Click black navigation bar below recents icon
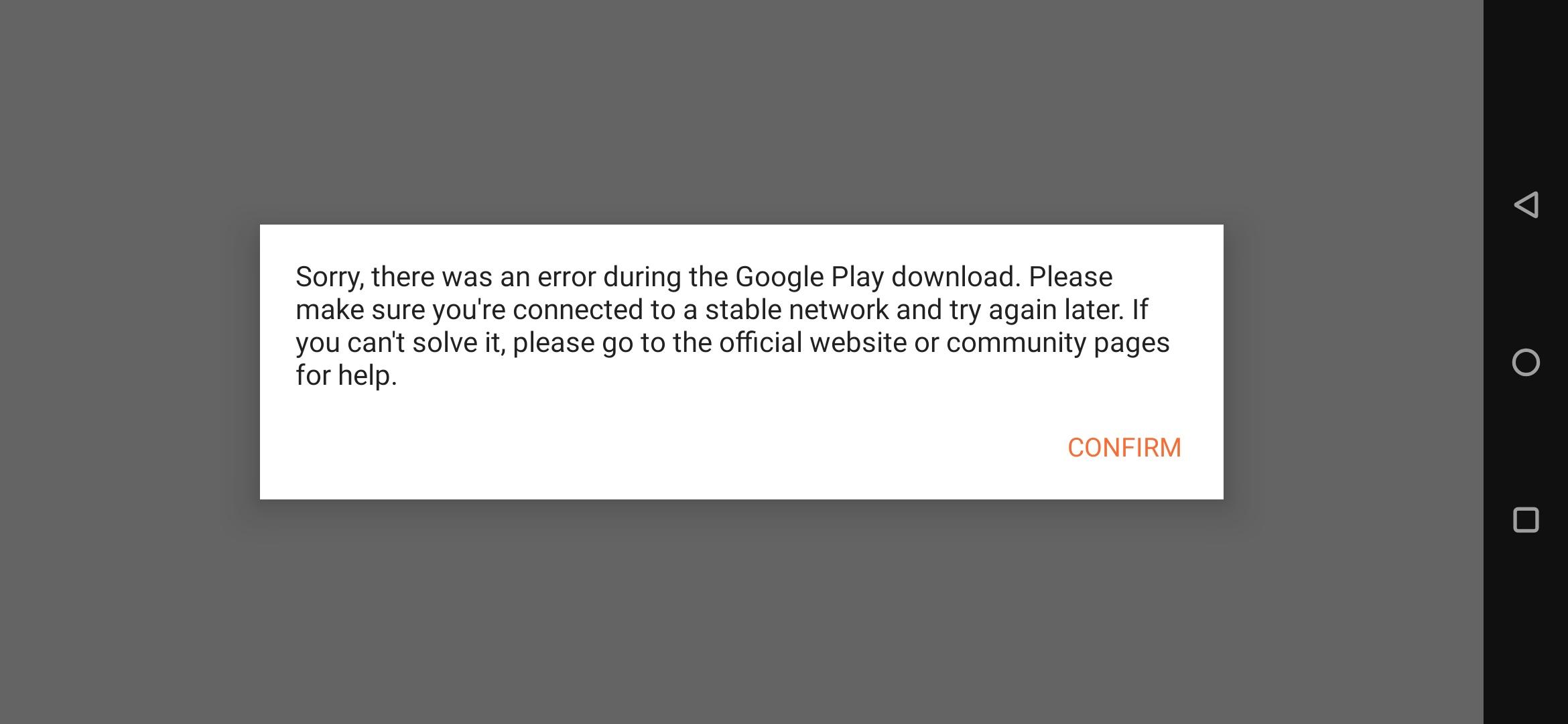Screen dimensions: 1568x724 (x=1526, y=630)
